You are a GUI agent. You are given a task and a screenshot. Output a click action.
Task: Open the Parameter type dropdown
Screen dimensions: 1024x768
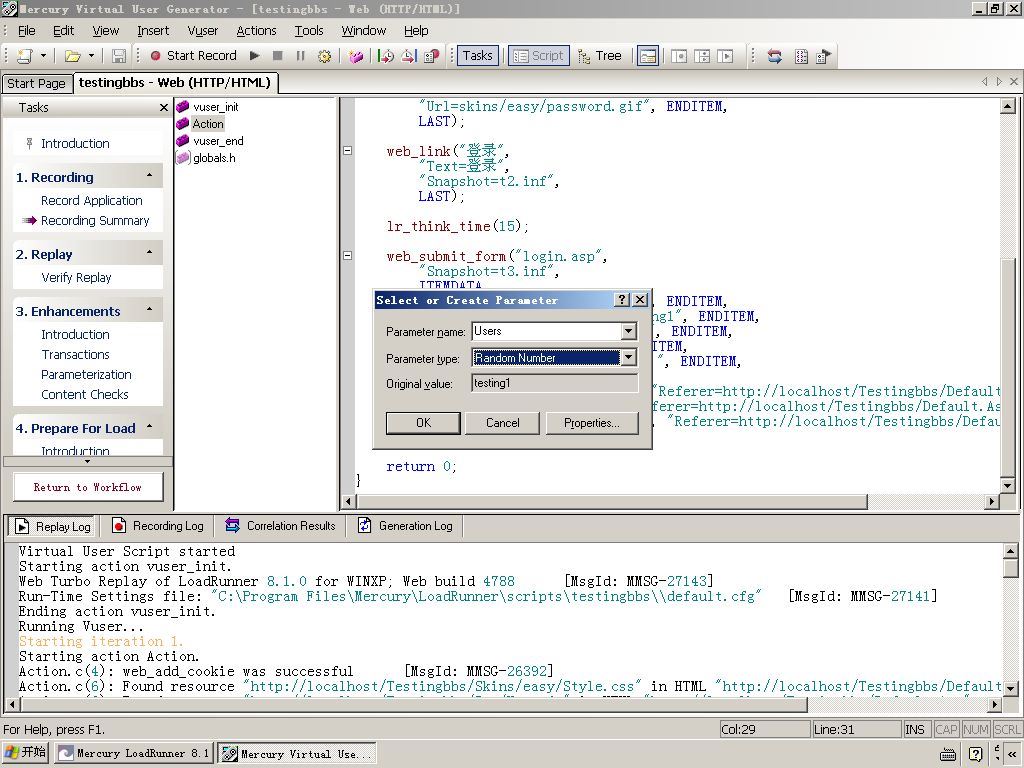pos(628,358)
